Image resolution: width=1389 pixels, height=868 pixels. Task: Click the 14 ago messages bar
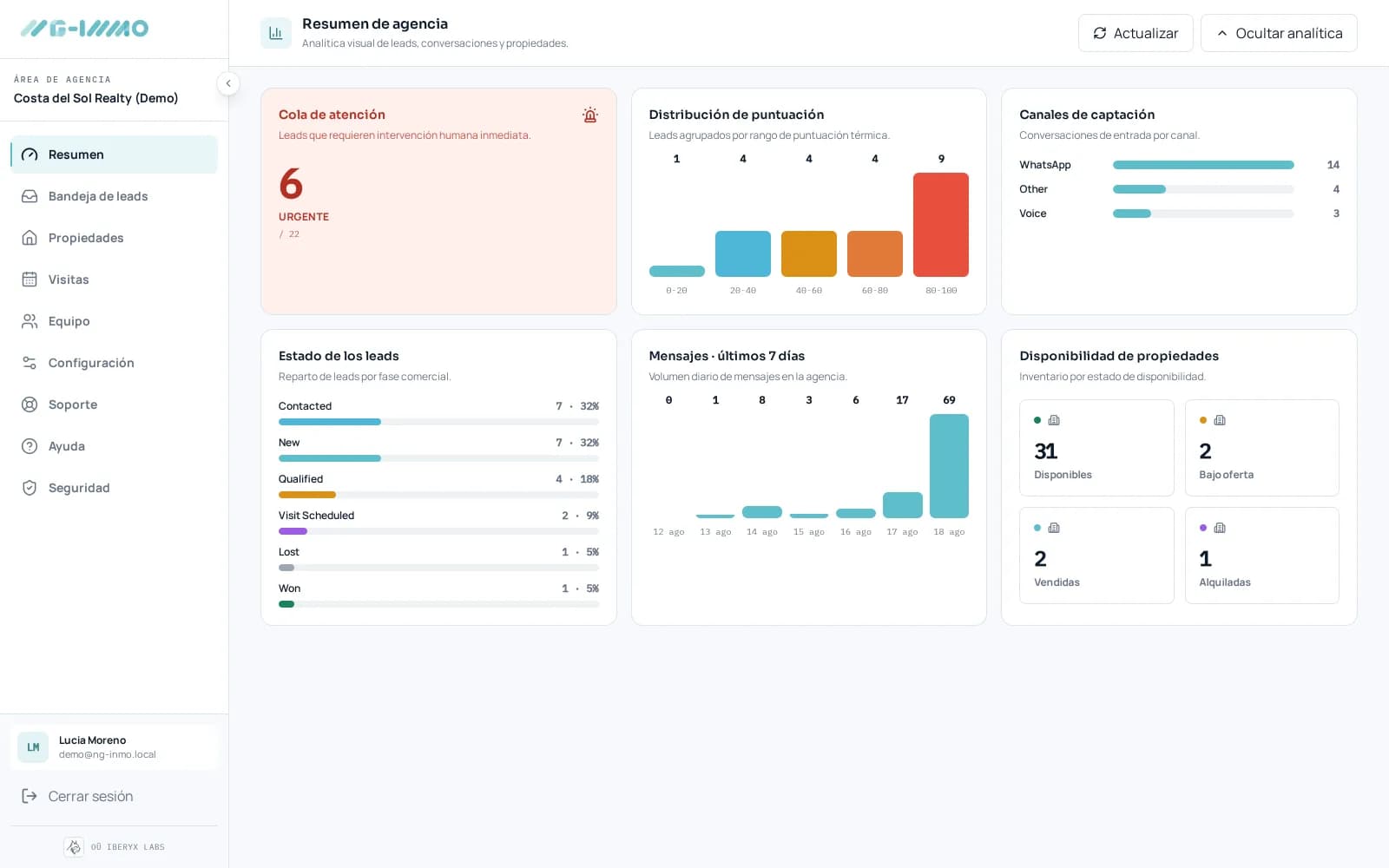click(x=762, y=512)
